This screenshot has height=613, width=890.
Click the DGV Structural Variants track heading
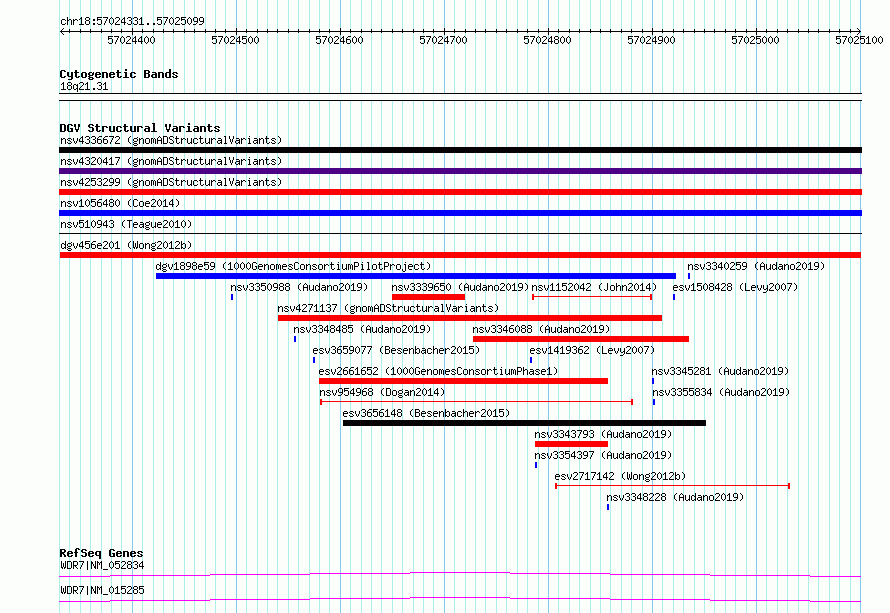point(140,128)
